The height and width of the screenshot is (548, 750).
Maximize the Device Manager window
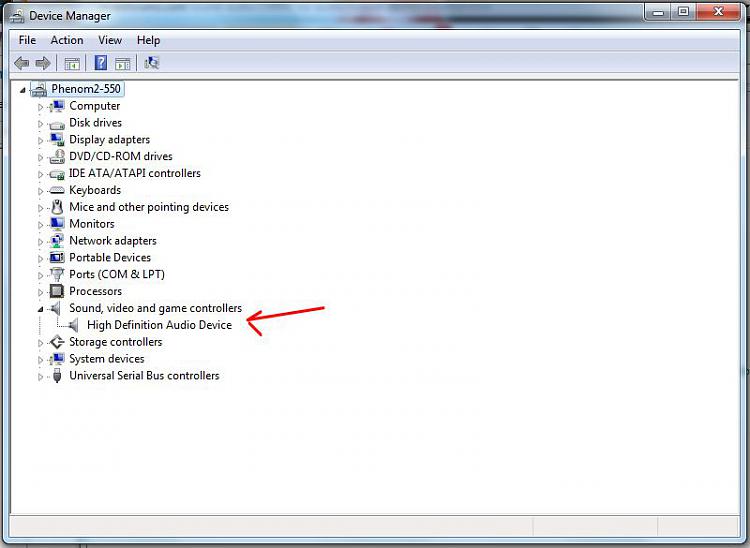tap(684, 12)
